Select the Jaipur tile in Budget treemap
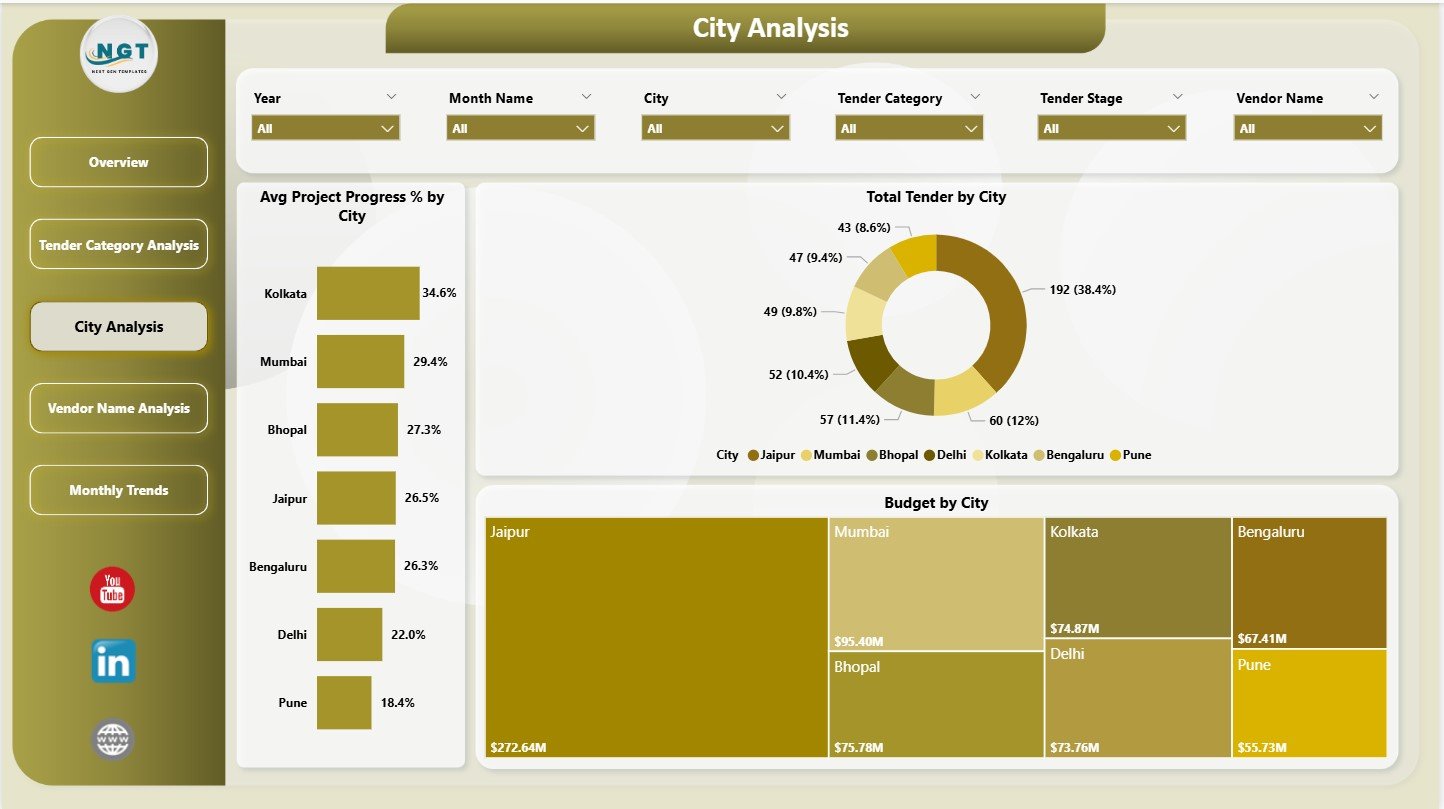Viewport: 1444px width, 809px height. tap(656, 637)
